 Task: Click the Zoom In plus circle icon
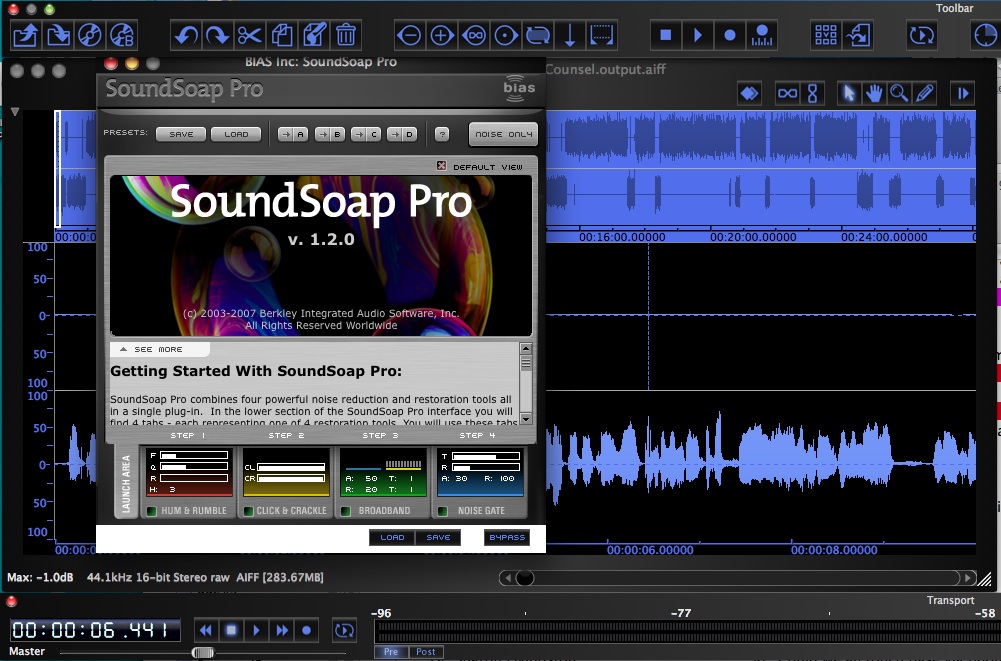pos(442,35)
